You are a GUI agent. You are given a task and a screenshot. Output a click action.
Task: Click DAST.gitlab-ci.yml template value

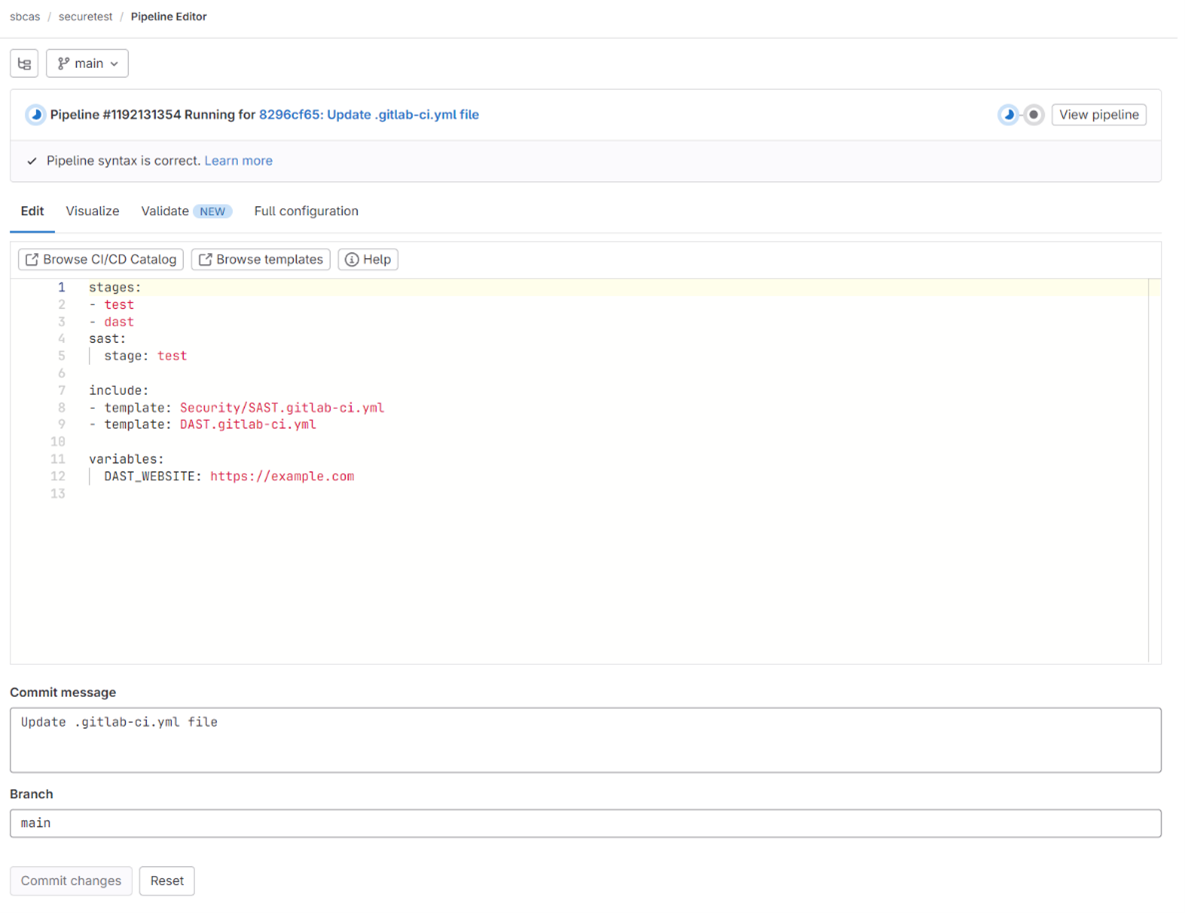coord(248,425)
